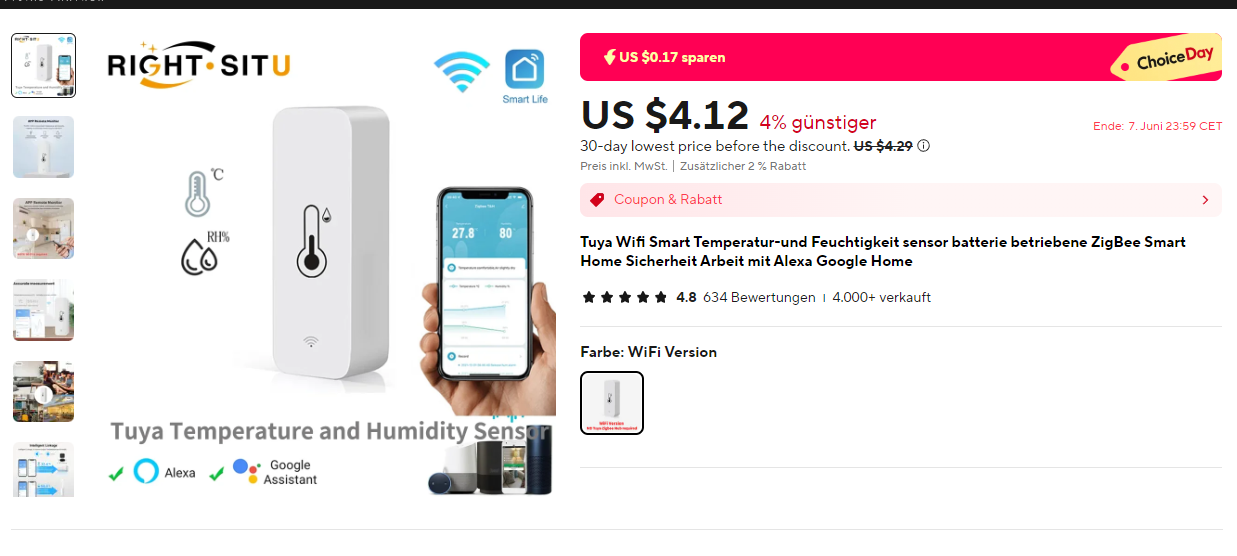Click the US $0.17 sparen banner

tap(900, 57)
